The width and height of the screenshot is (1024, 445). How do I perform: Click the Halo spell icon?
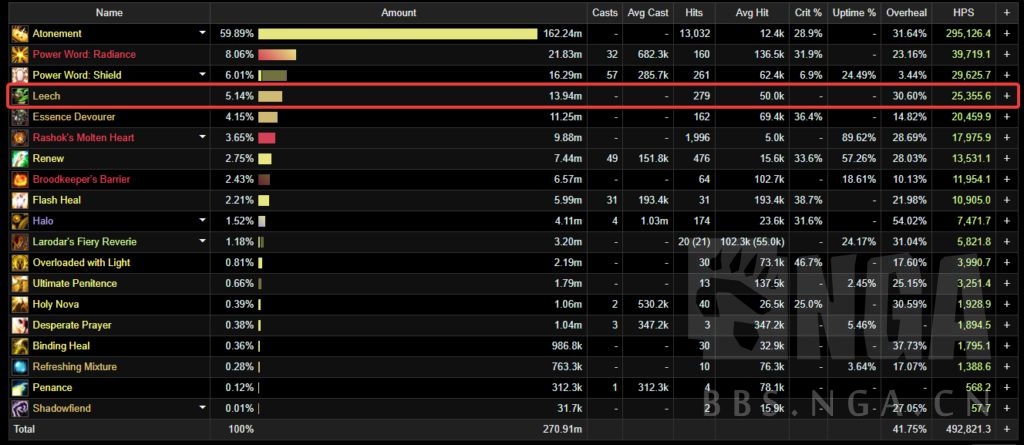[x=20, y=221]
